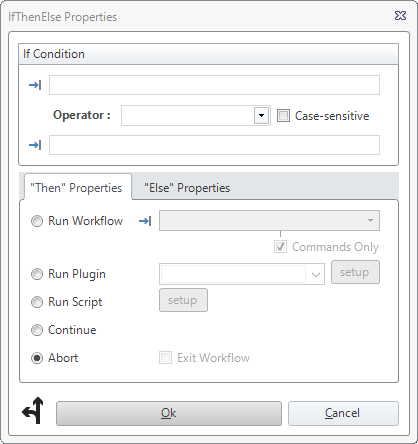Open the Run Plugin combo box chevron

point(315,274)
